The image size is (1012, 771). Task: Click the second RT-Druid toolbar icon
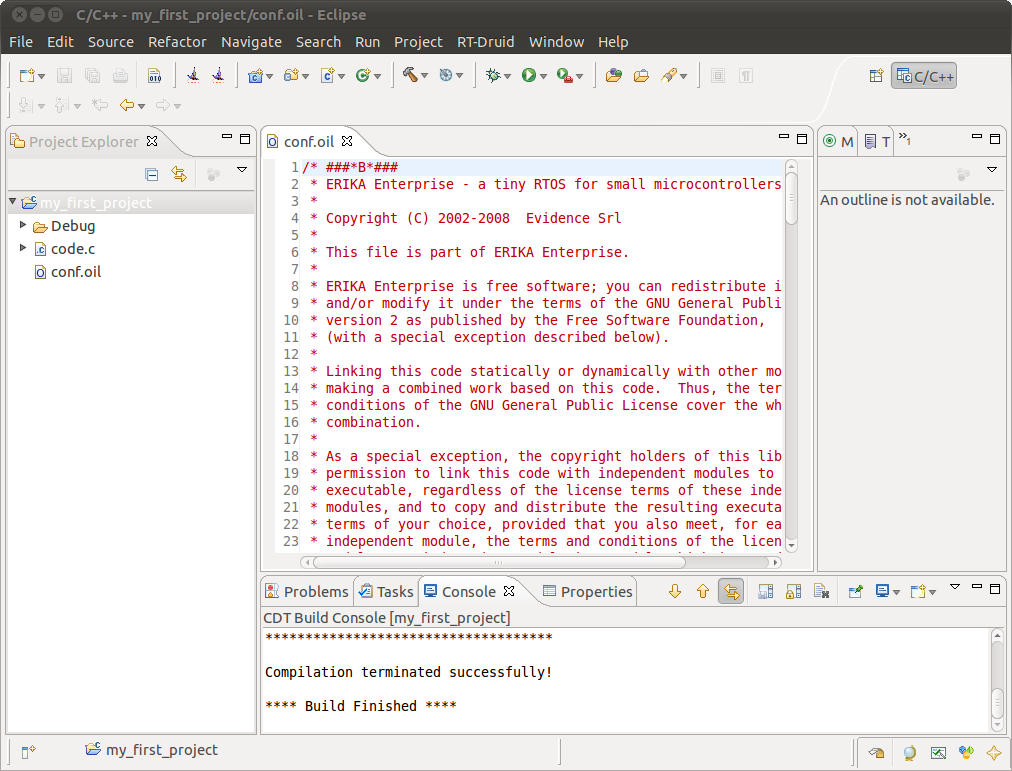coord(218,75)
